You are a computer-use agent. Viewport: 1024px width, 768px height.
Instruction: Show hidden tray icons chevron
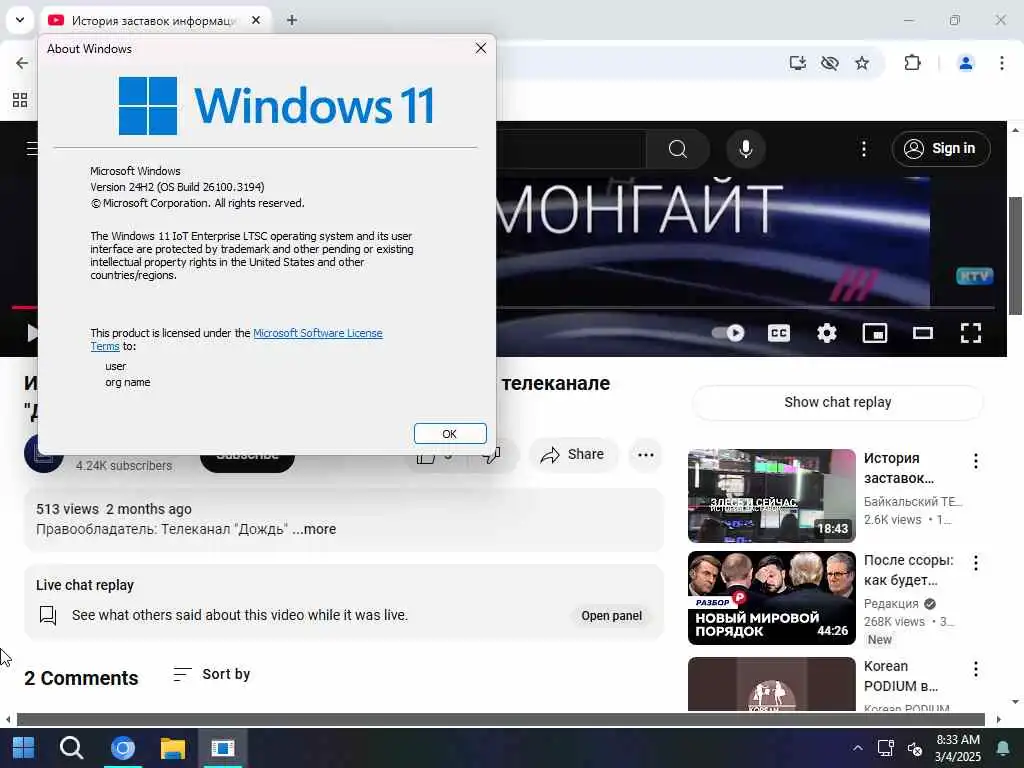(857, 748)
